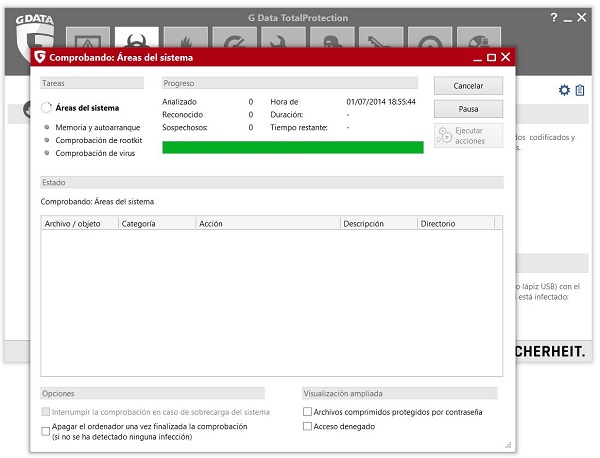The width and height of the screenshot is (600, 458).
Task: Sort by Acción column header
Action: point(268,223)
